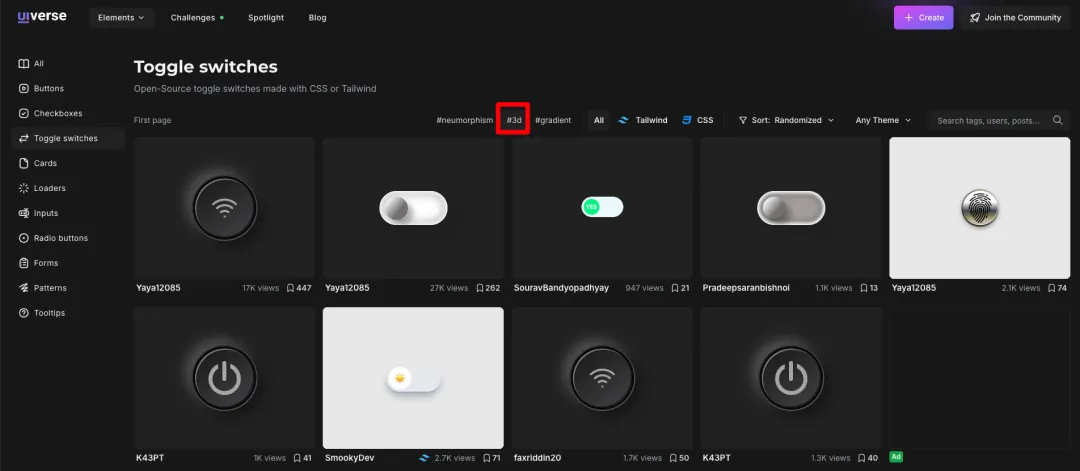Open SouravBandyopadhyay's profile link
Viewport: 1080px width, 471px height.
(561, 288)
